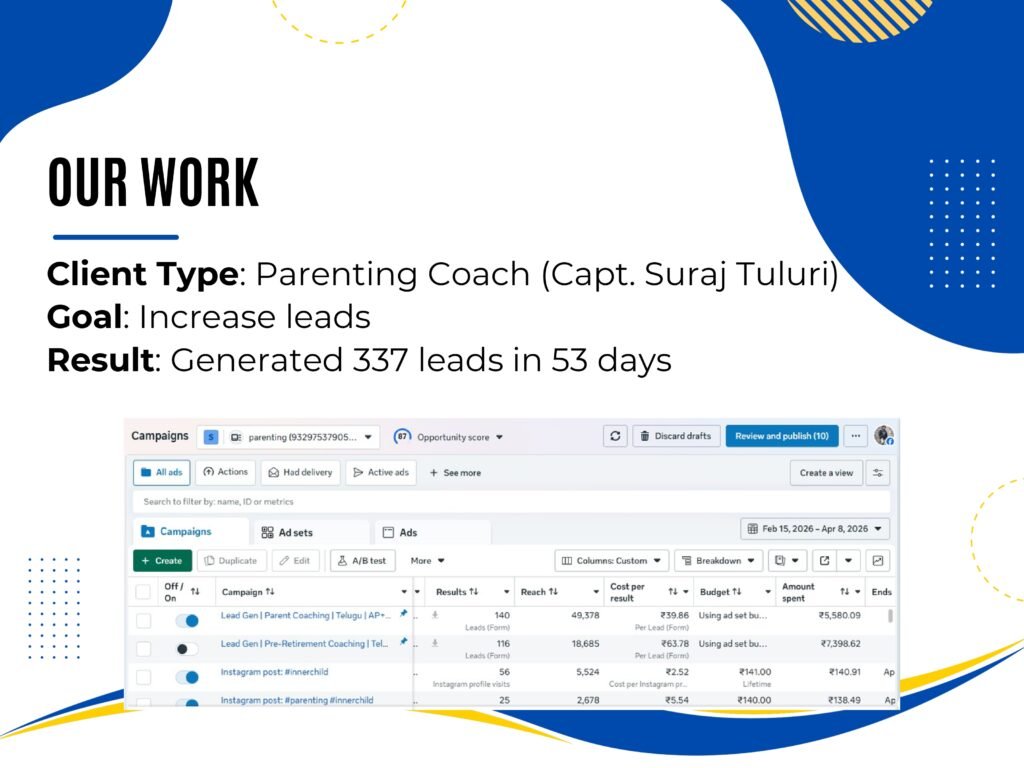Open the export options arrow dropdown

point(848,560)
